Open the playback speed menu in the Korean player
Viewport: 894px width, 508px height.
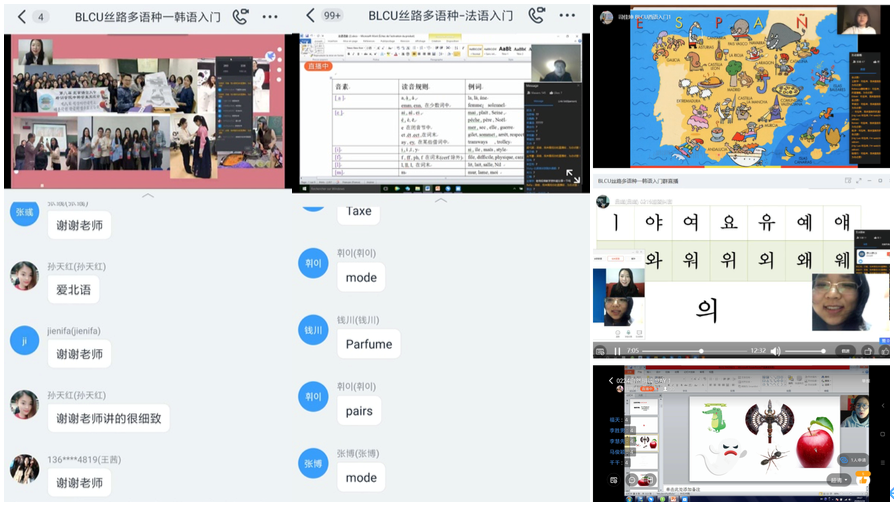click(x=845, y=351)
